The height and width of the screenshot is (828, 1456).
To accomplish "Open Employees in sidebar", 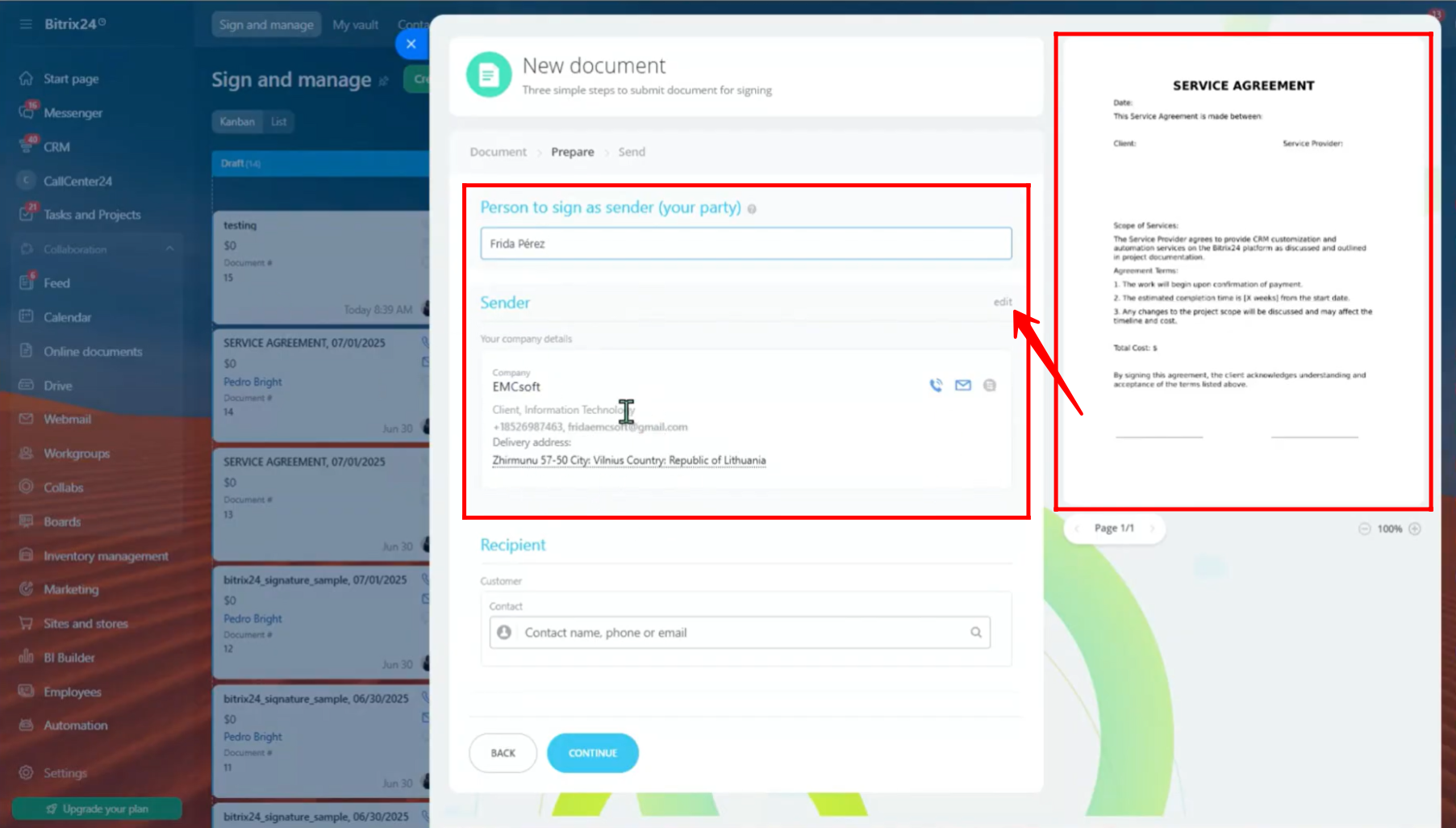I will (x=72, y=692).
